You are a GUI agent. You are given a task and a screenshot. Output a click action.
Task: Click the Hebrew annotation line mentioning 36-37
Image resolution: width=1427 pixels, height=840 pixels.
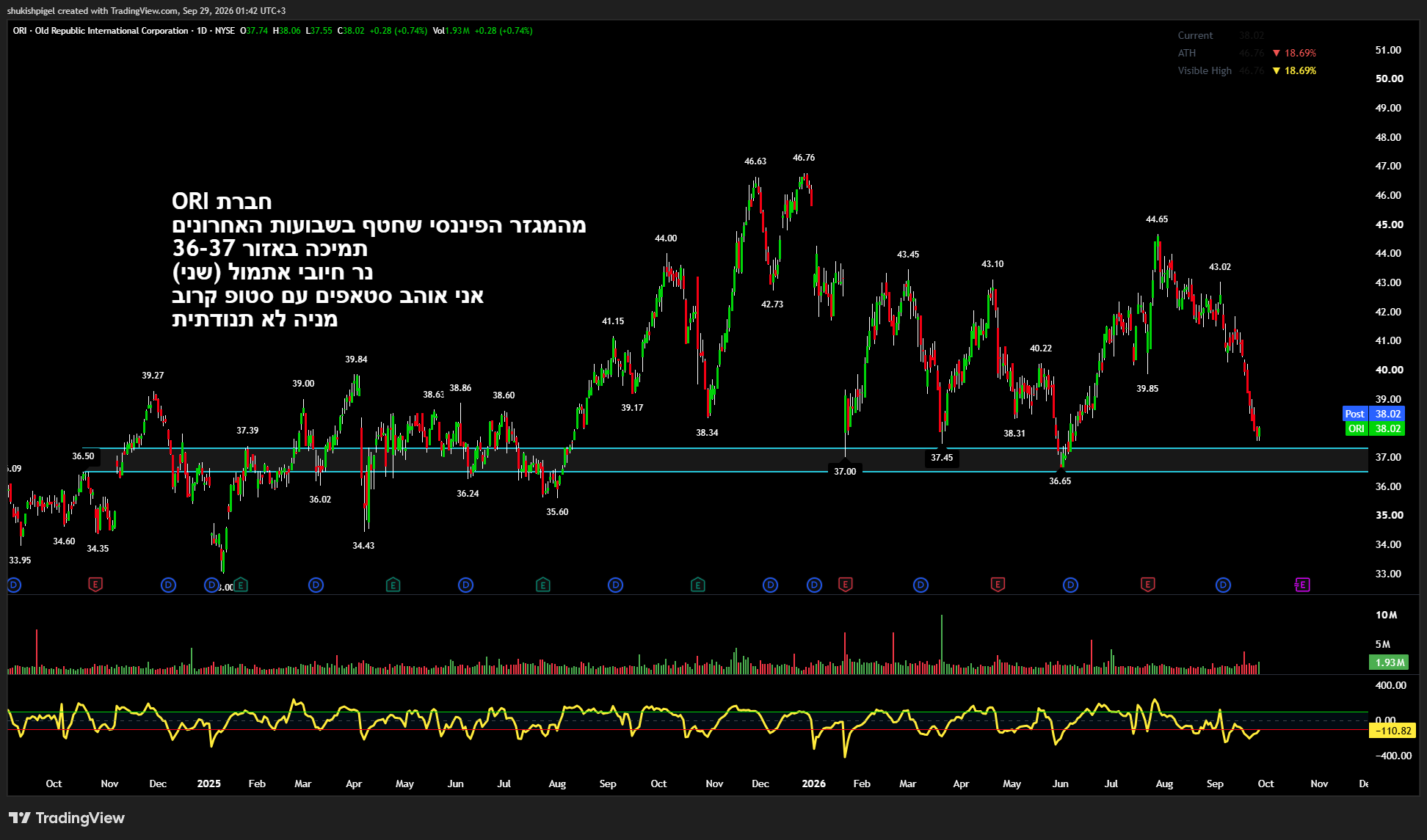click(x=270, y=249)
